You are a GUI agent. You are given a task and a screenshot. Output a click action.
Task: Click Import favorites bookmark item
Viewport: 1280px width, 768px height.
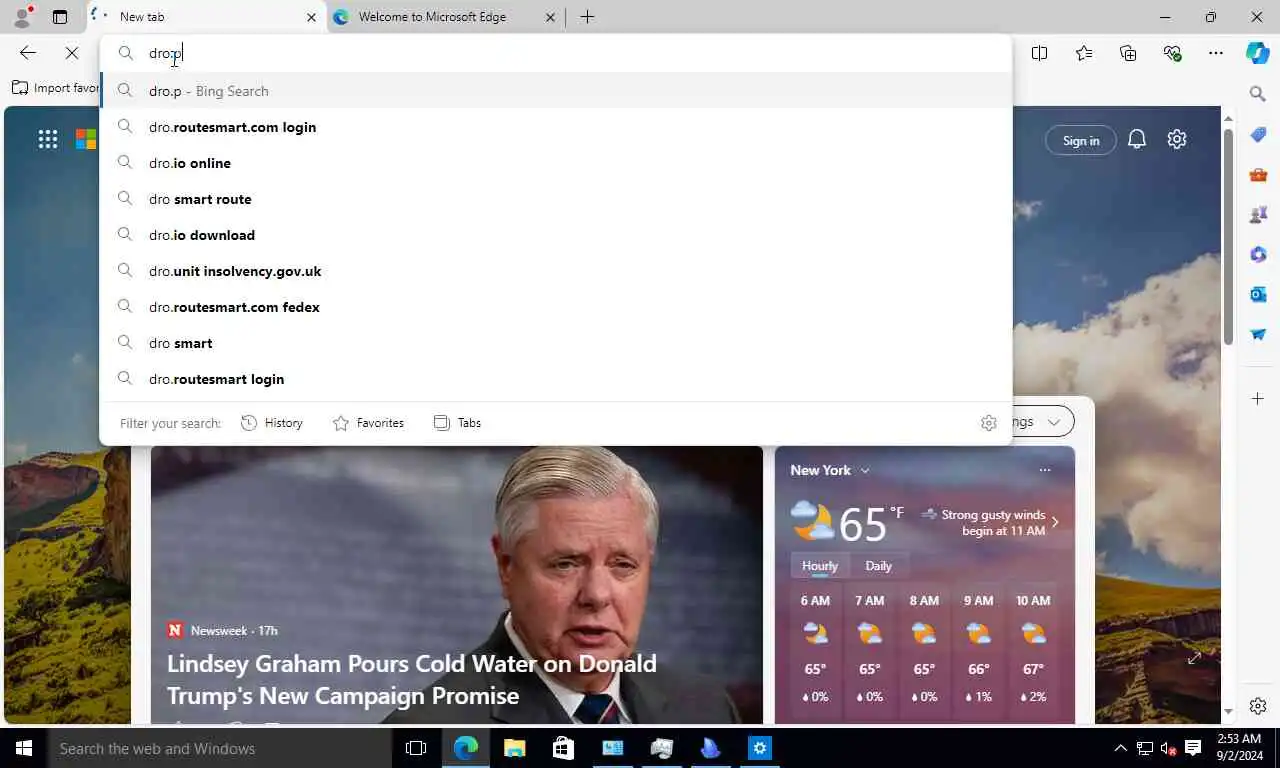pyautogui.click(x=55, y=88)
